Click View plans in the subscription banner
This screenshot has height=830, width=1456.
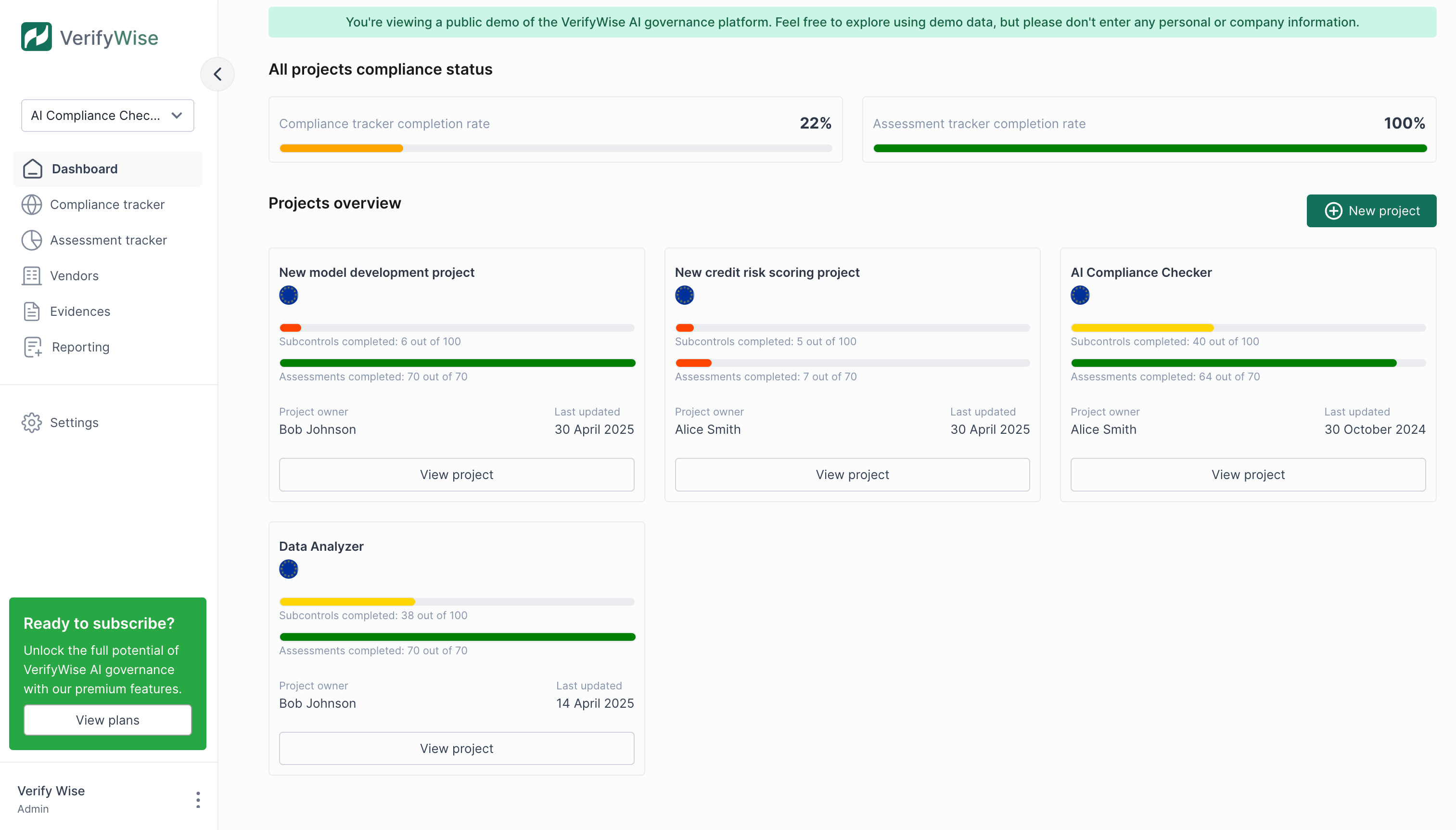pyautogui.click(x=107, y=719)
